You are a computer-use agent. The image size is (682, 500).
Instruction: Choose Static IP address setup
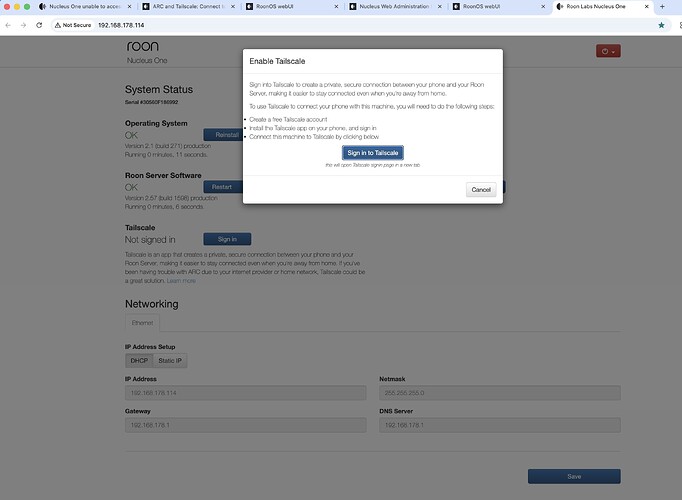(x=170, y=360)
